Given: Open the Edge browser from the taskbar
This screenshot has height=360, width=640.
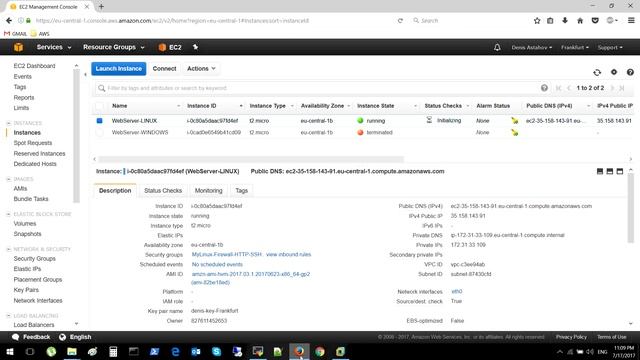Looking at the screenshot, I should 175,351.
